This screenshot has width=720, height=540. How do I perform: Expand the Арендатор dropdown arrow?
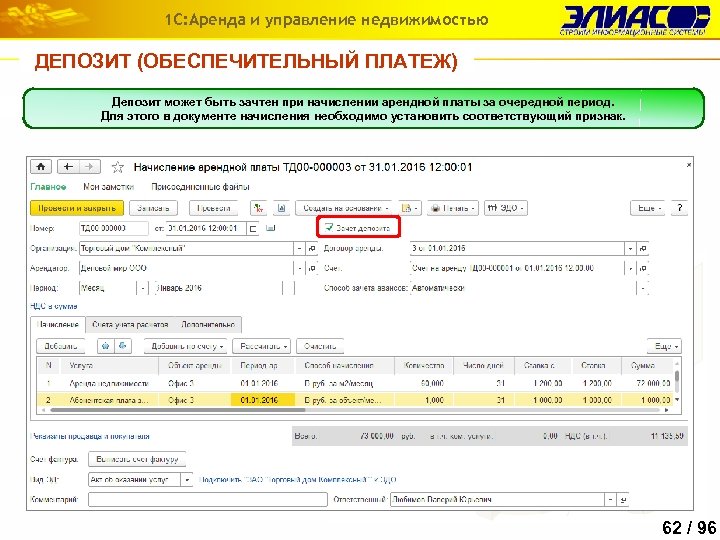[x=300, y=268]
